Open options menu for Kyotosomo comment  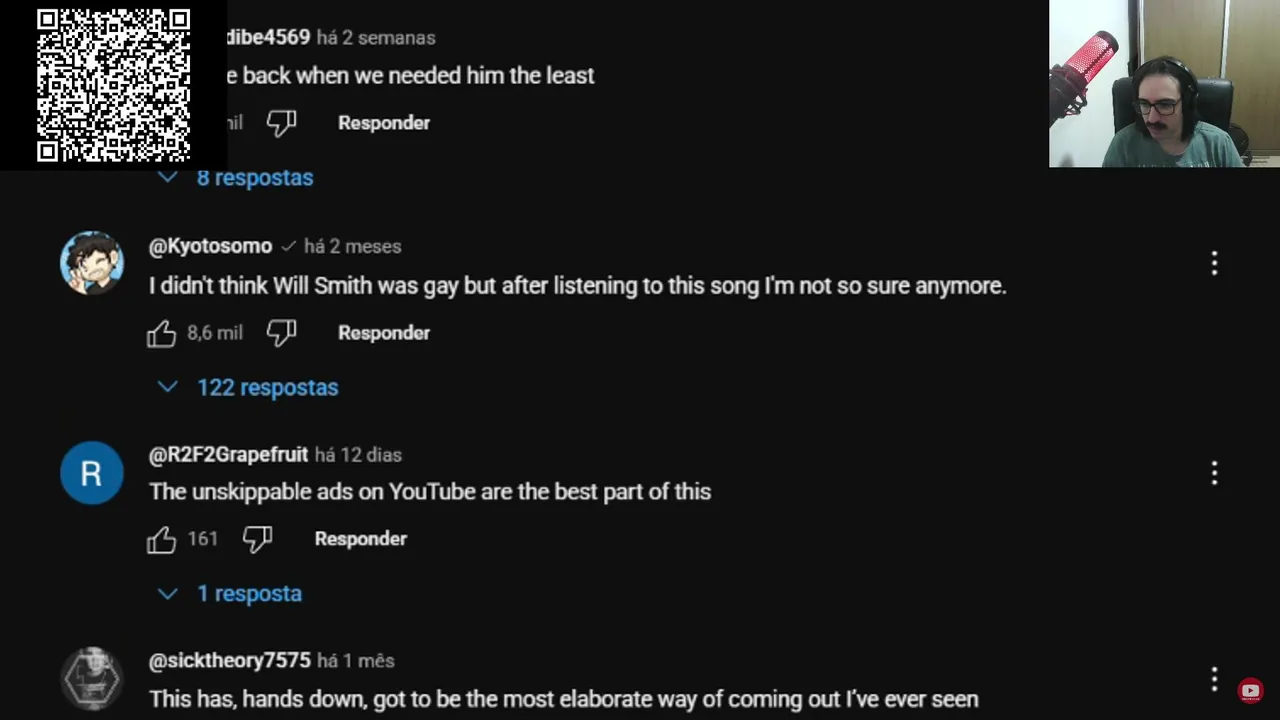point(1214,264)
